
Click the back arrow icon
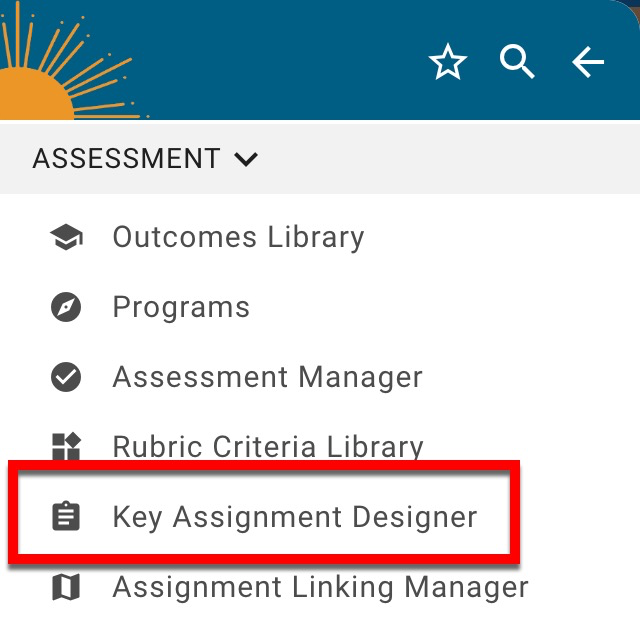[587, 63]
